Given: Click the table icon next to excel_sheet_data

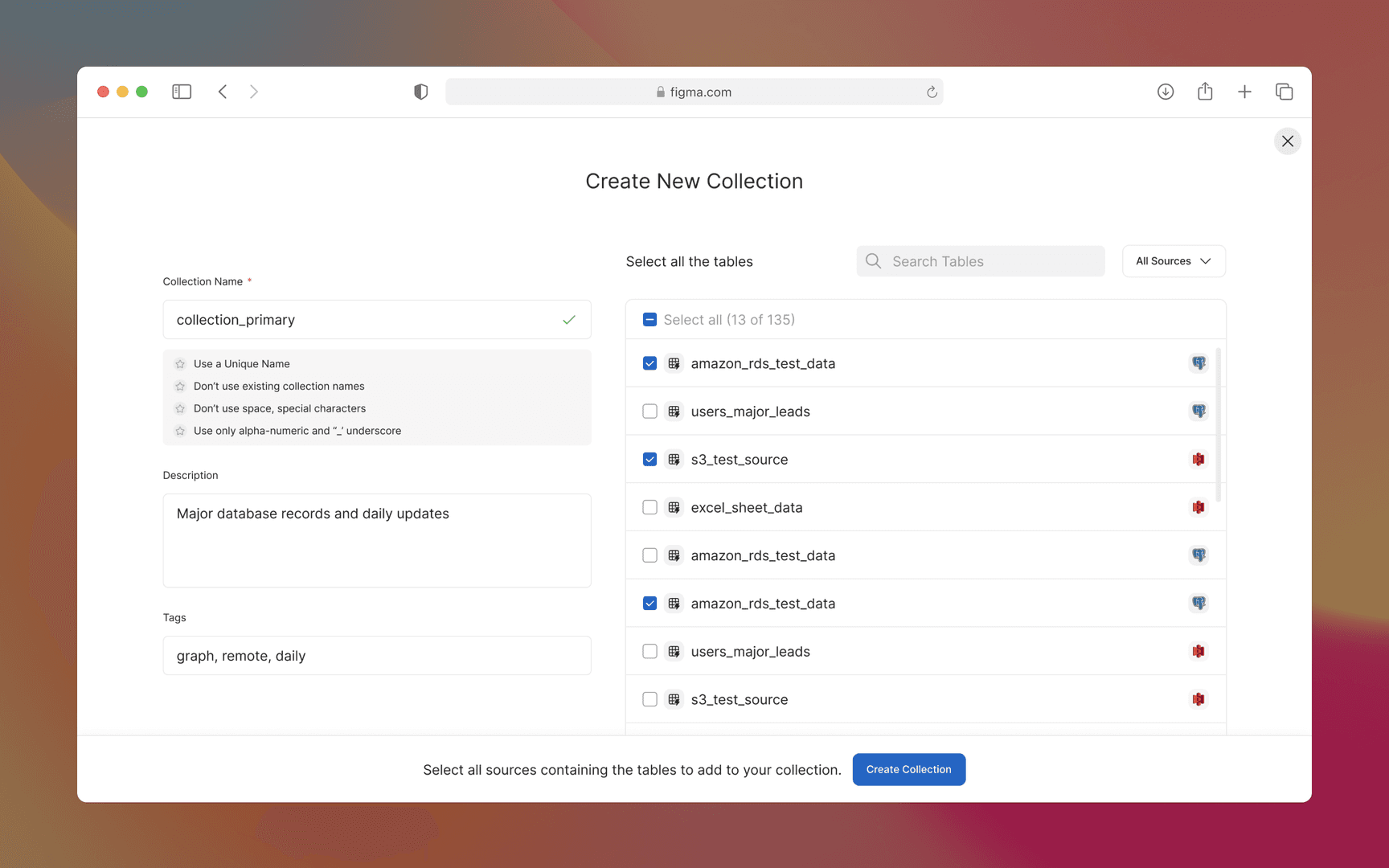Looking at the screenshot, I should coord(674,507).
